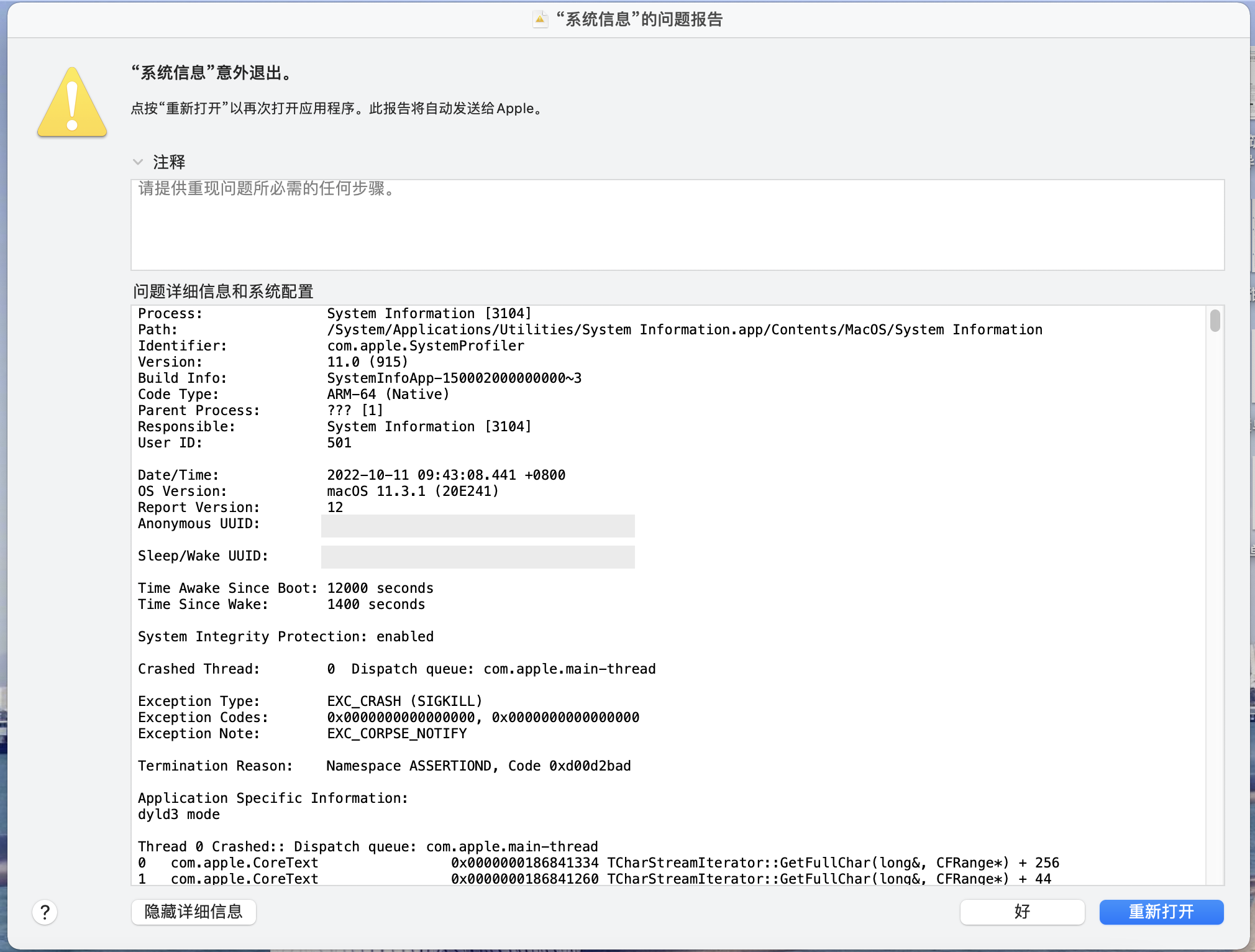Collapse the 注释 disclosure chevron
1255x952 pixels.
click(x=138, y=162)
